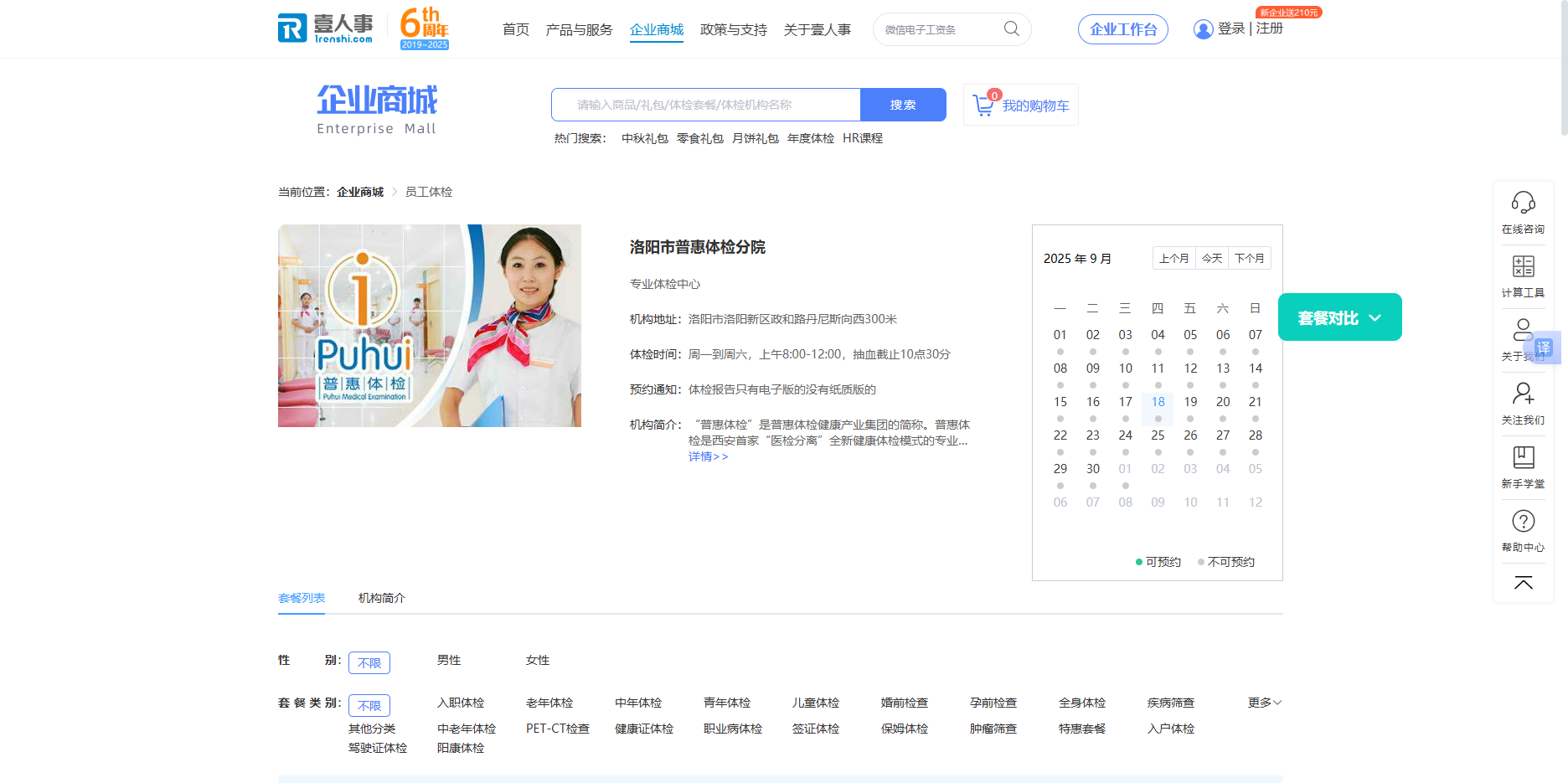The width and height of the screenshot is (1568, 783).
Task: Select PET-CT检查 category filter
Action: pyautogui.click(x=558, y=729)
